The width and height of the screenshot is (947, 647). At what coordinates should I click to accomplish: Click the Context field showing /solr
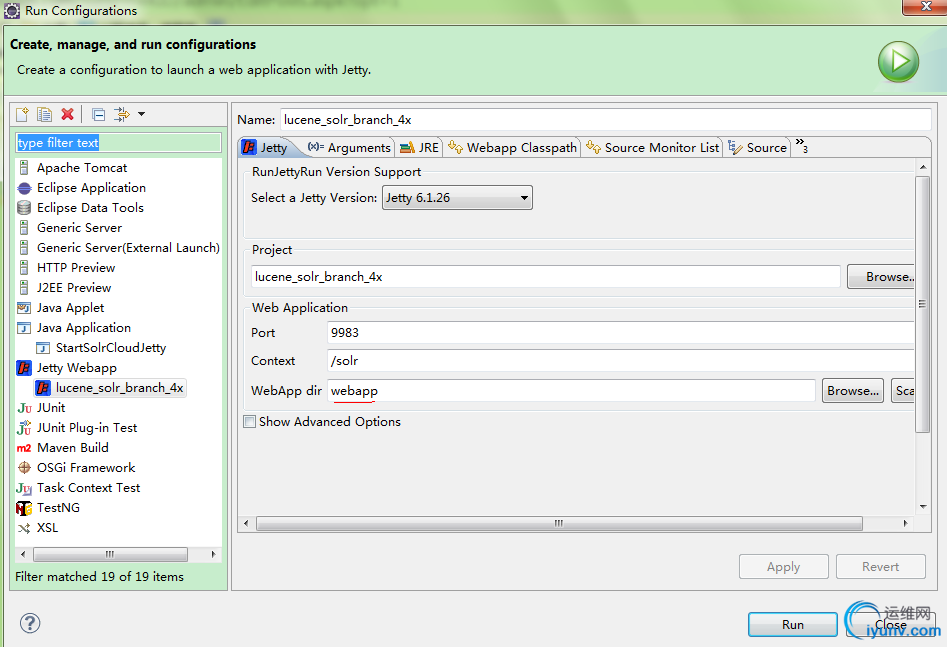[x=621, y=361]
